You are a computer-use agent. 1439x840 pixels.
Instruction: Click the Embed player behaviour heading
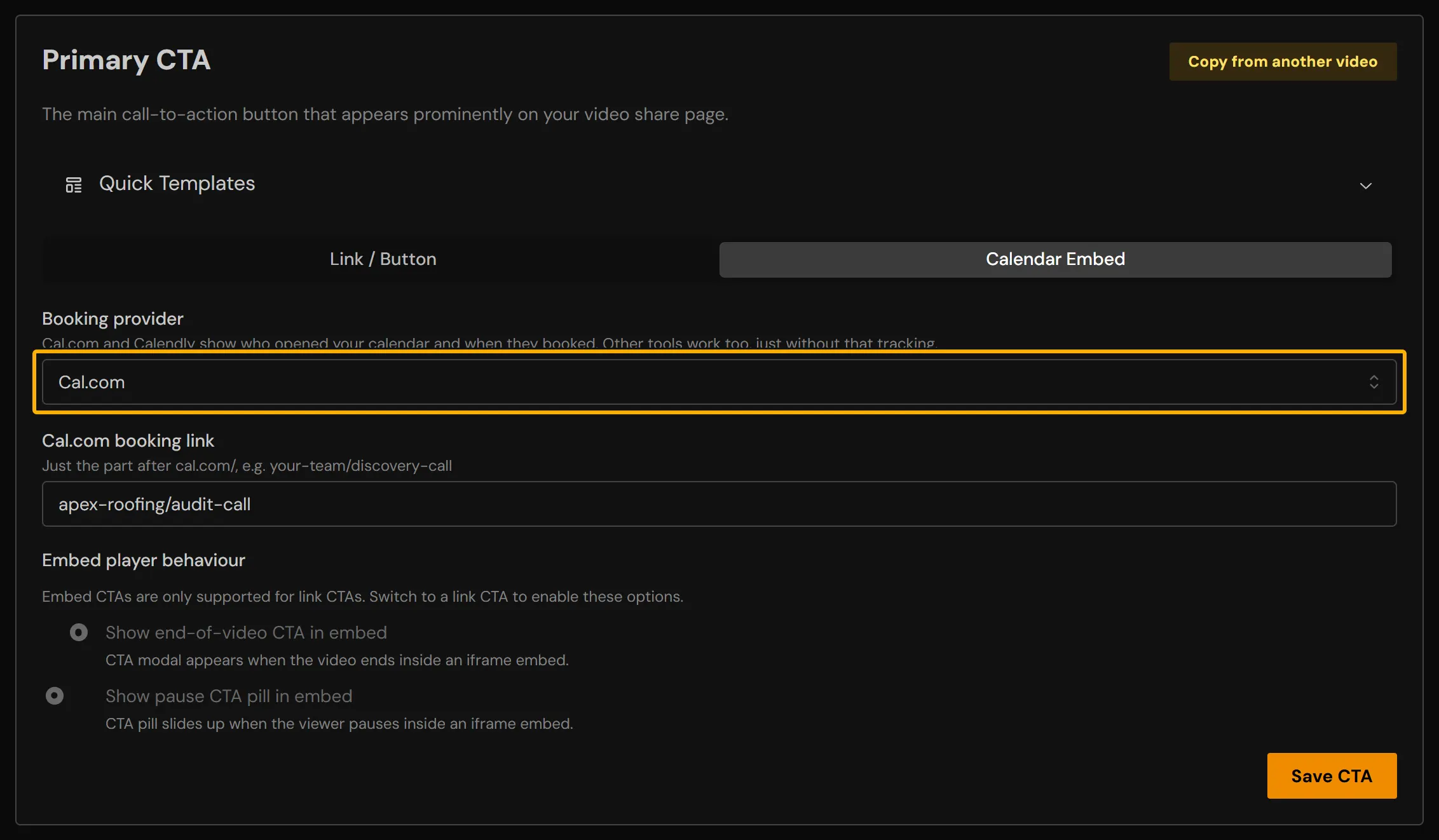click(x=143, y=560)
